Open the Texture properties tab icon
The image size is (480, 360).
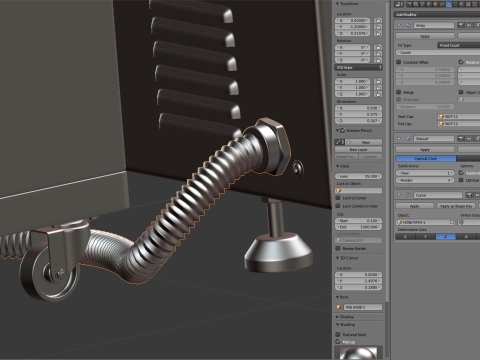point(468,4)
